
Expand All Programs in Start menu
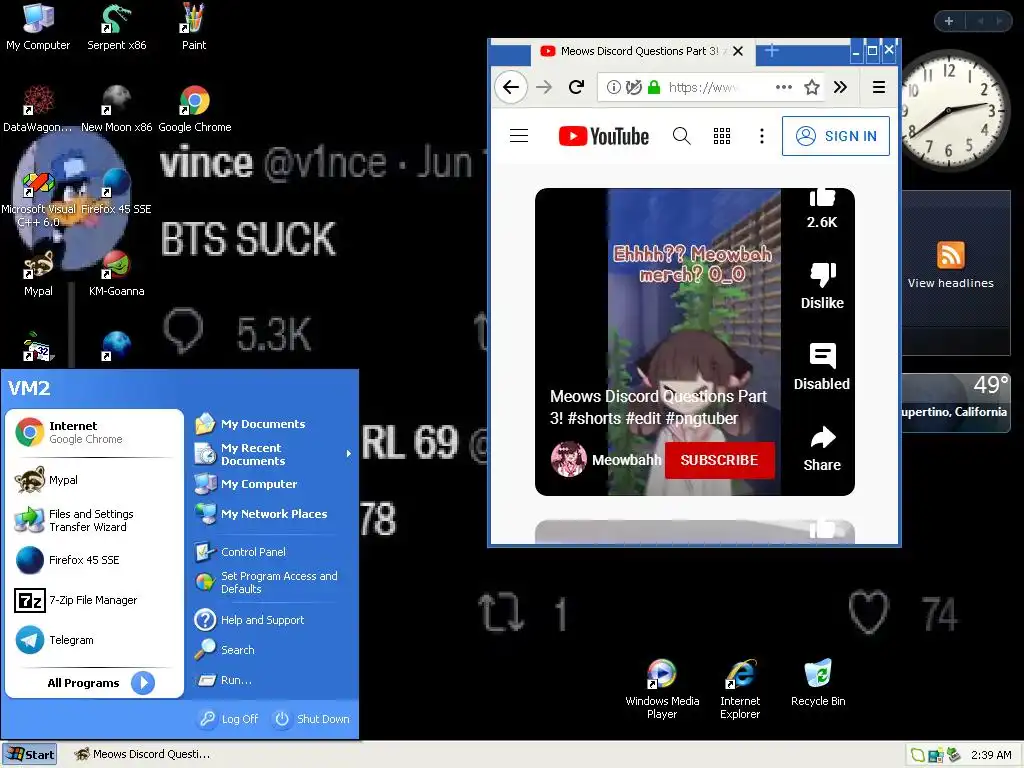point(100,682)
